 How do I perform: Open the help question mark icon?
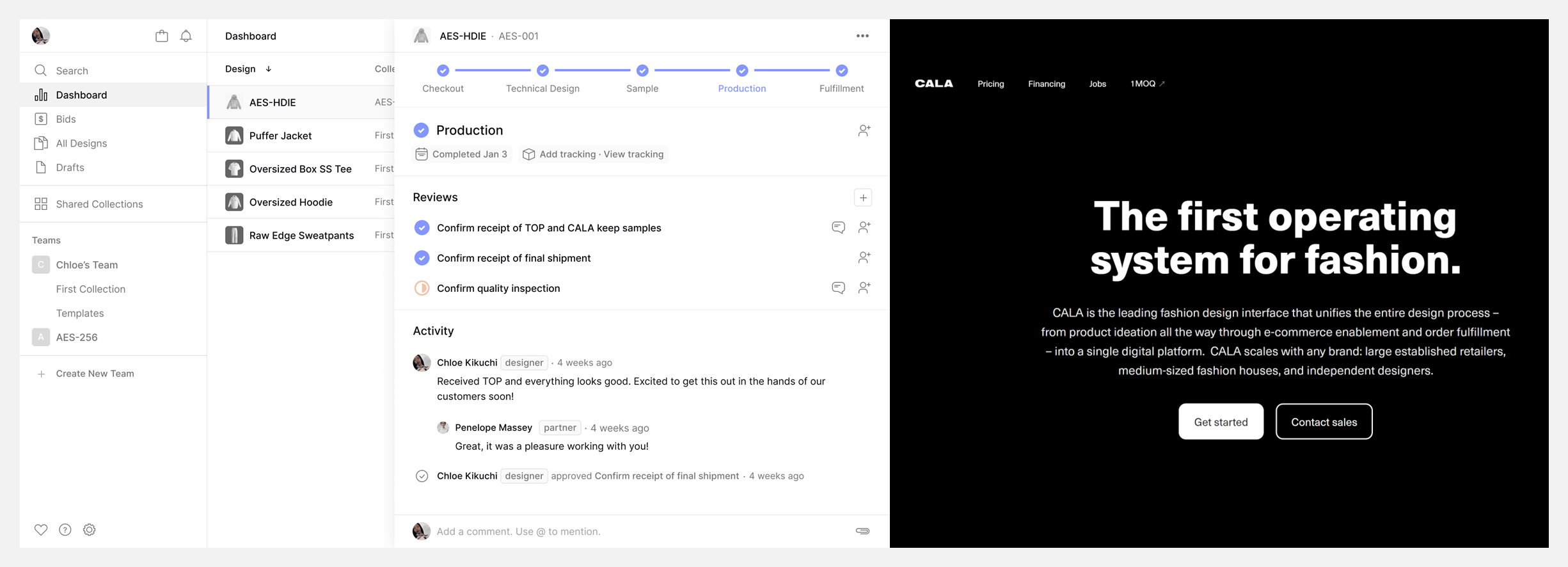point(65,530)
